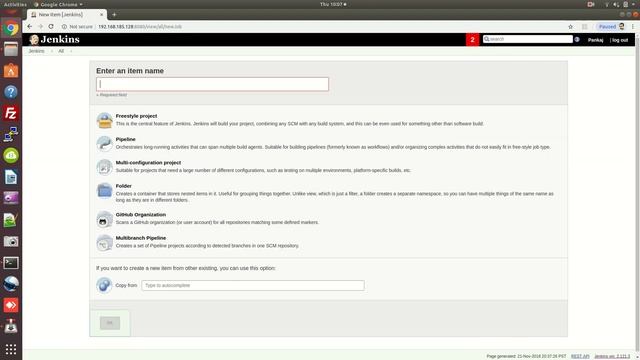
Task: Click the Jenkins breadcrumb link
Action: coord(36,51)
